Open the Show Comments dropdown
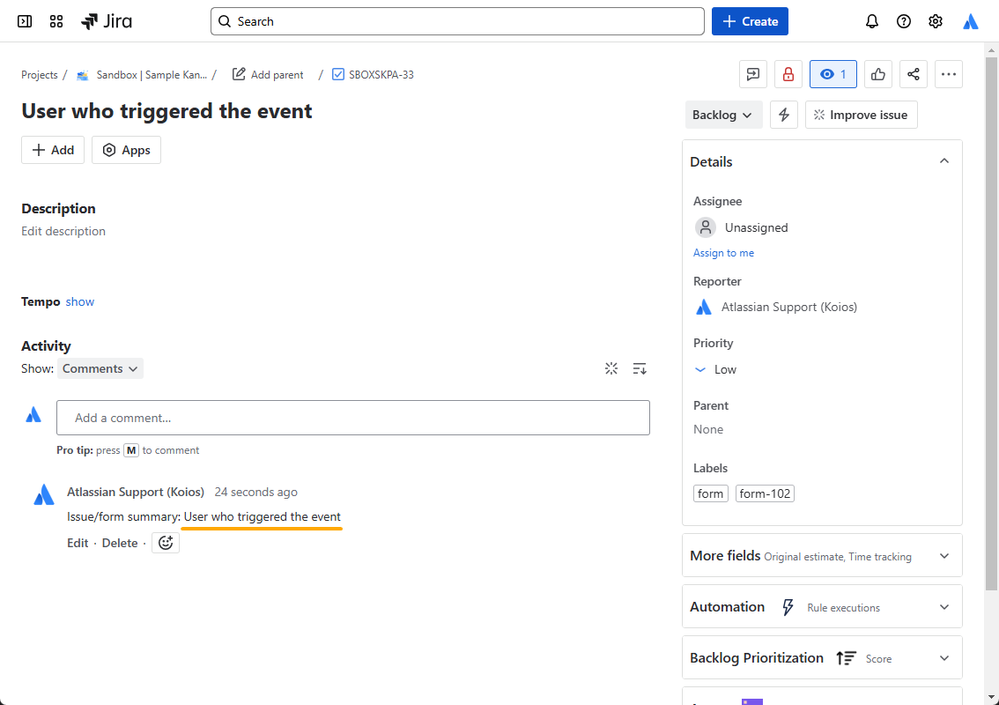999x705 pixels. pyautogui.click(x=100, y=369)
